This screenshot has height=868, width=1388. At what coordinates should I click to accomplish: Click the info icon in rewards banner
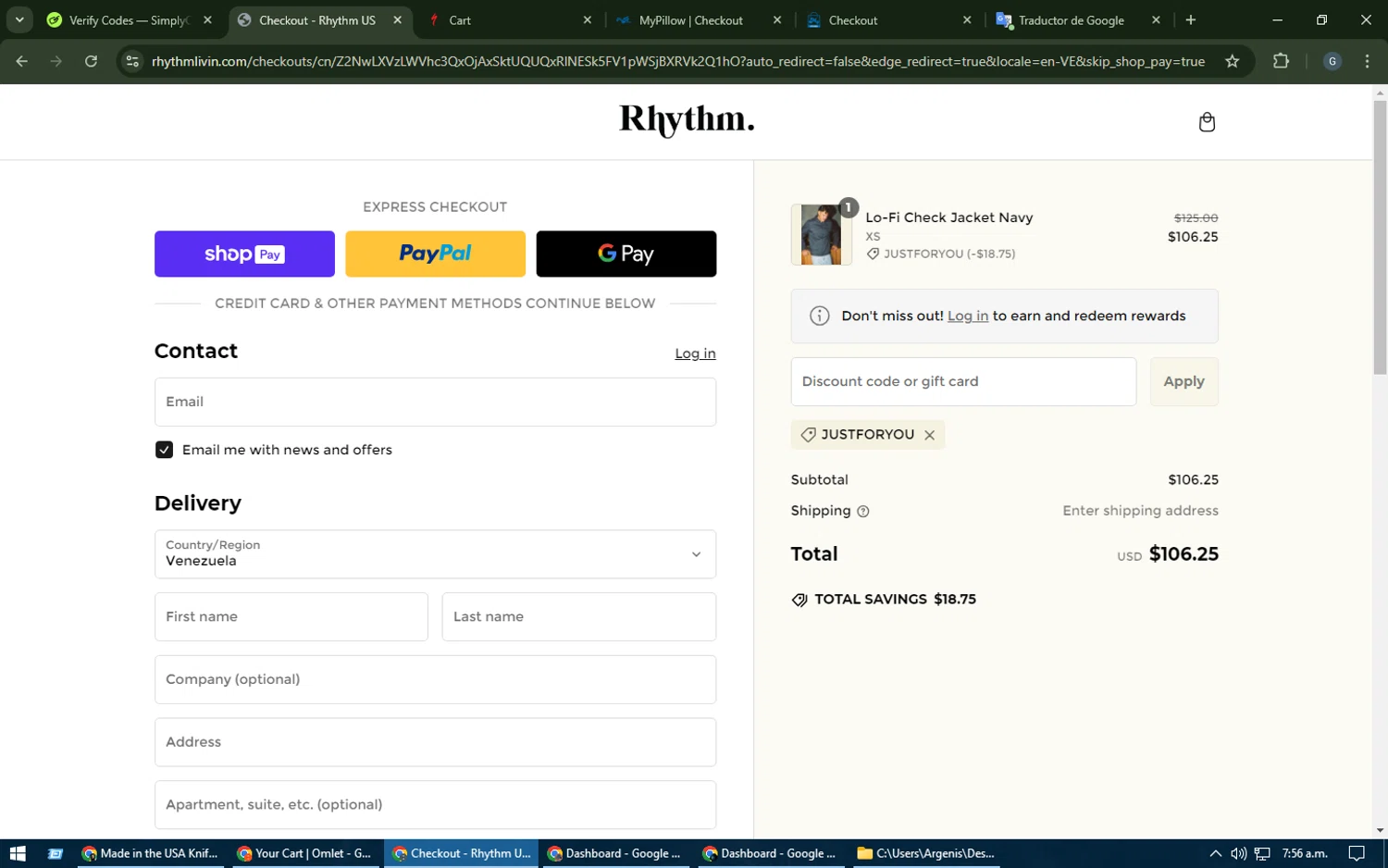pos(820,316)
